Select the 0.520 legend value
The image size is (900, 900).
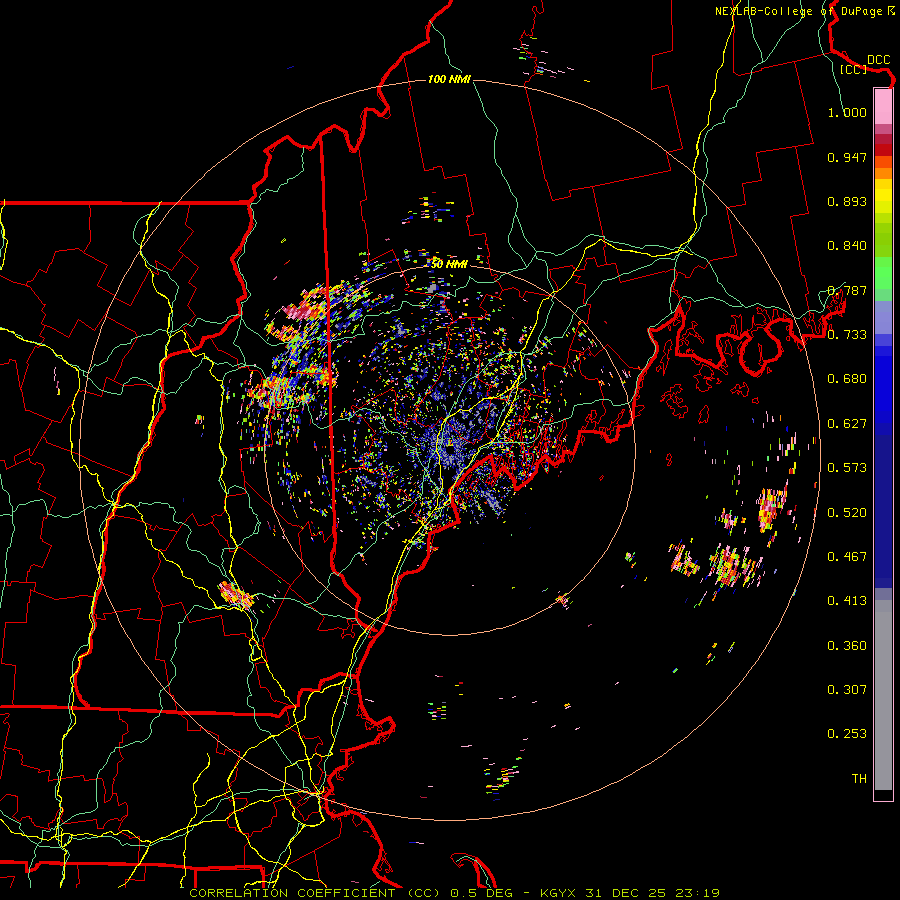click(847, 513)
